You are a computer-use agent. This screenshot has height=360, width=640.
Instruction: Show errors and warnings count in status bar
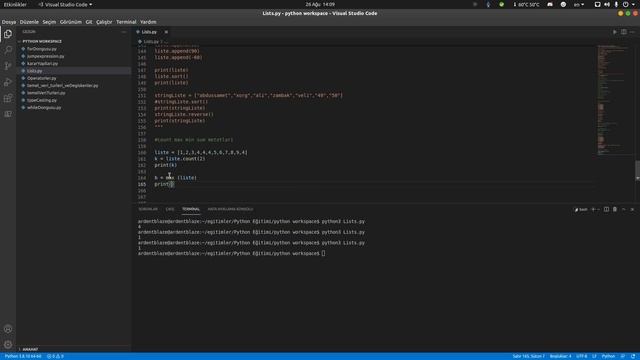click(55, 356)
